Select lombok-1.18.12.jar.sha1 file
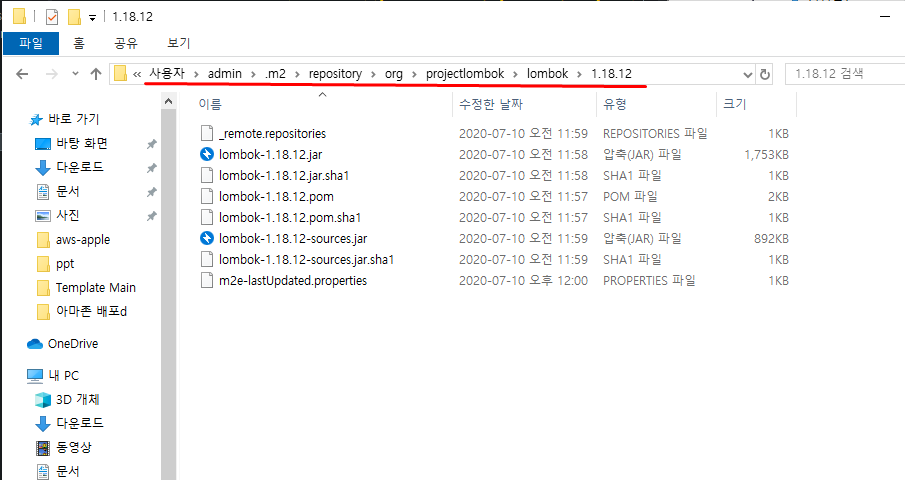This screenshot has height=480, width=905. [284, 175]
